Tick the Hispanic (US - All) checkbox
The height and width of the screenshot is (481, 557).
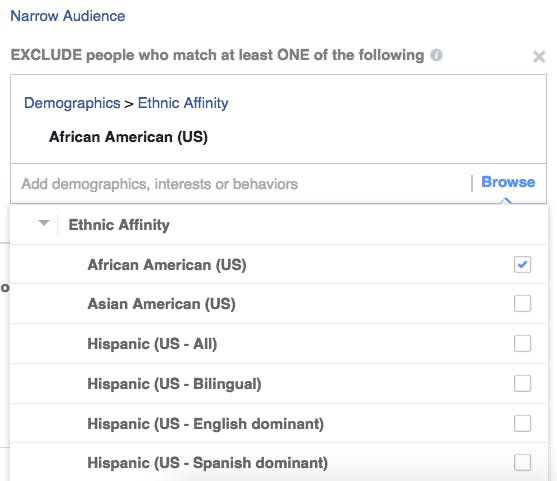522,344
